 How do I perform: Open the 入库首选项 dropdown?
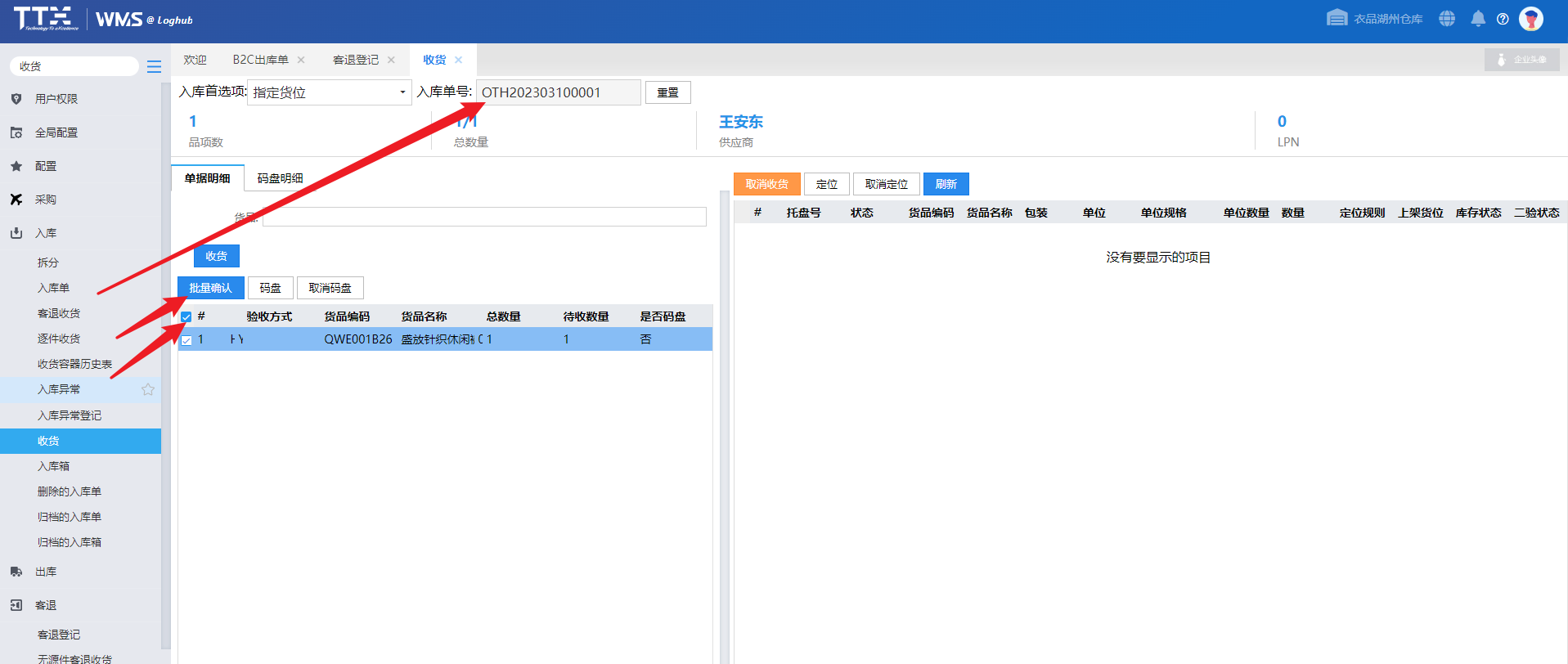[x=329, y=92]
